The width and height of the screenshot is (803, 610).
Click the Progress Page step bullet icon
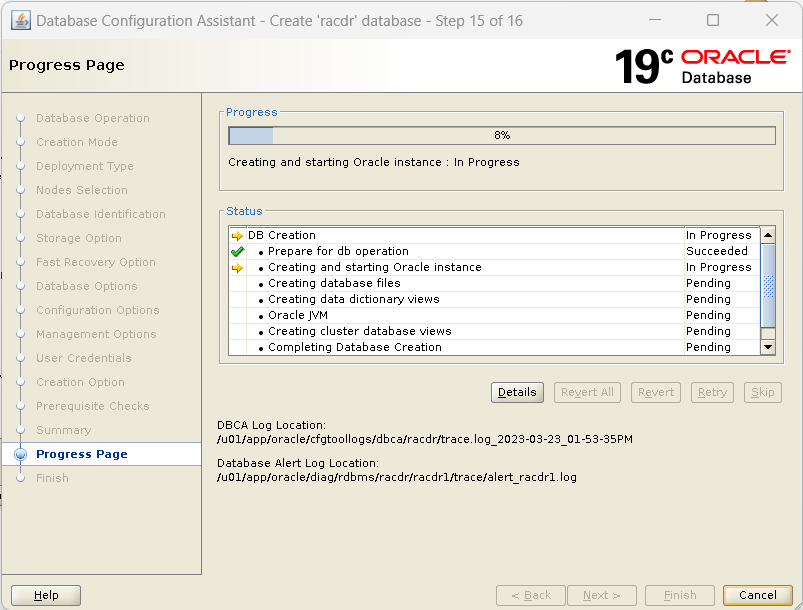click(x=20, y=454)
